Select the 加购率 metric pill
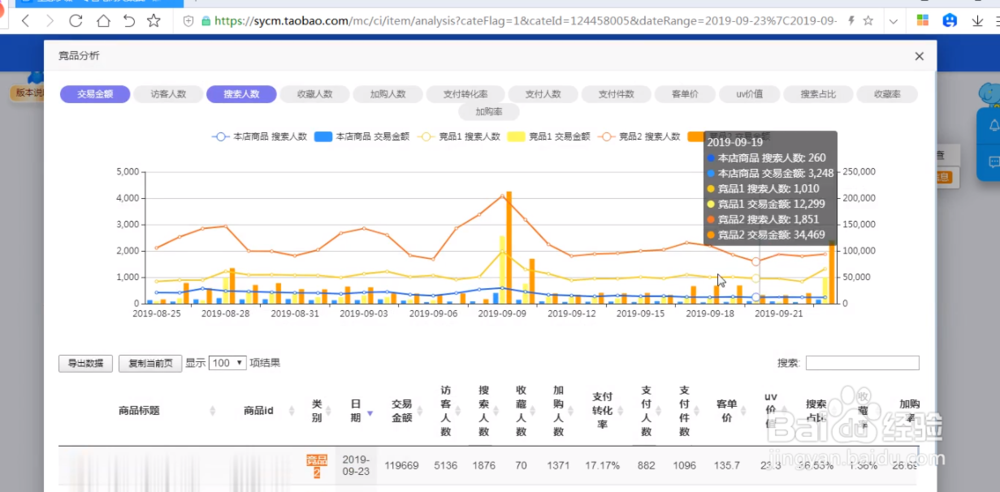 tap(489, 112)
